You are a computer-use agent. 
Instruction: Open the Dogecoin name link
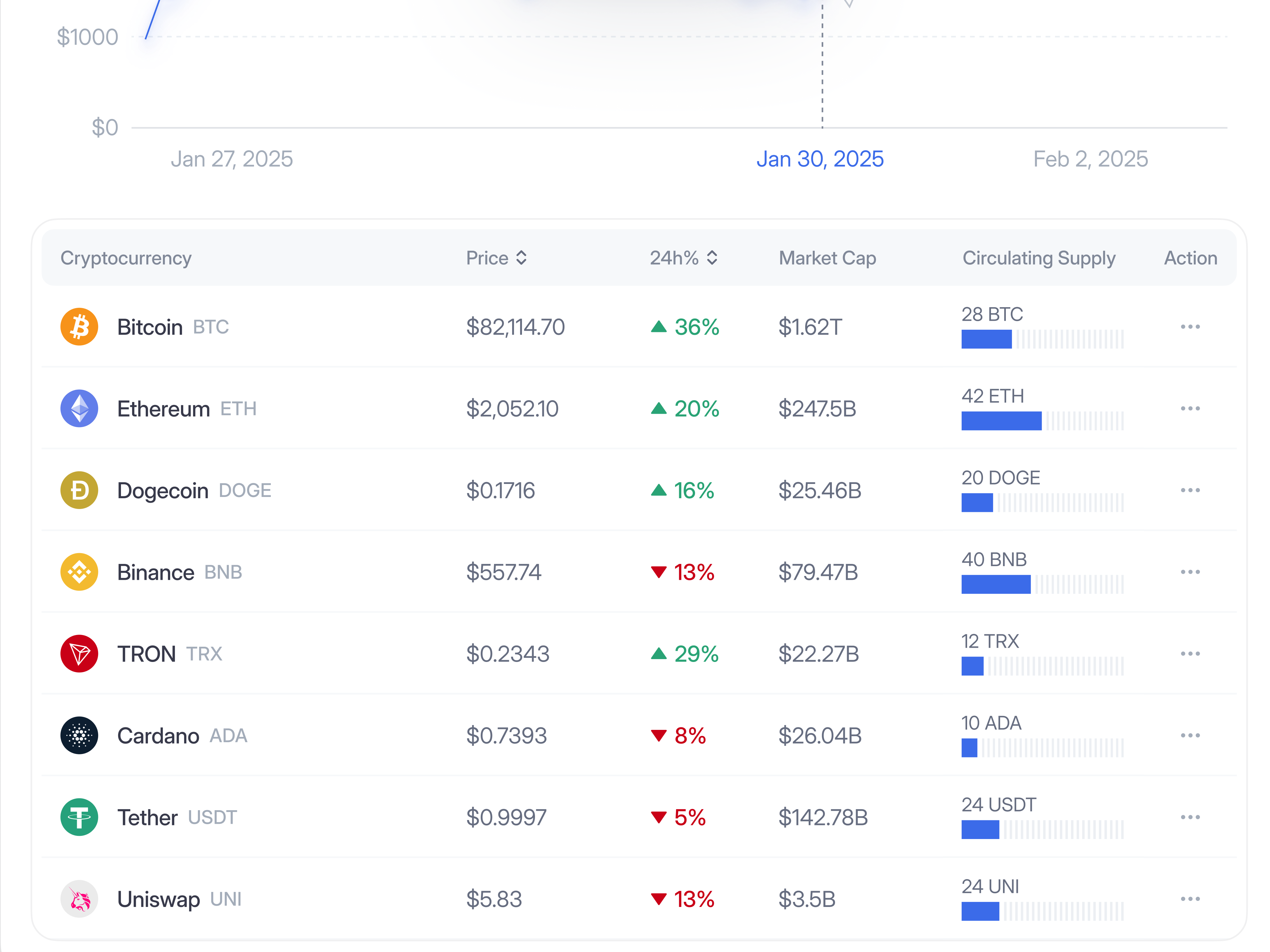tap(163, 491)
